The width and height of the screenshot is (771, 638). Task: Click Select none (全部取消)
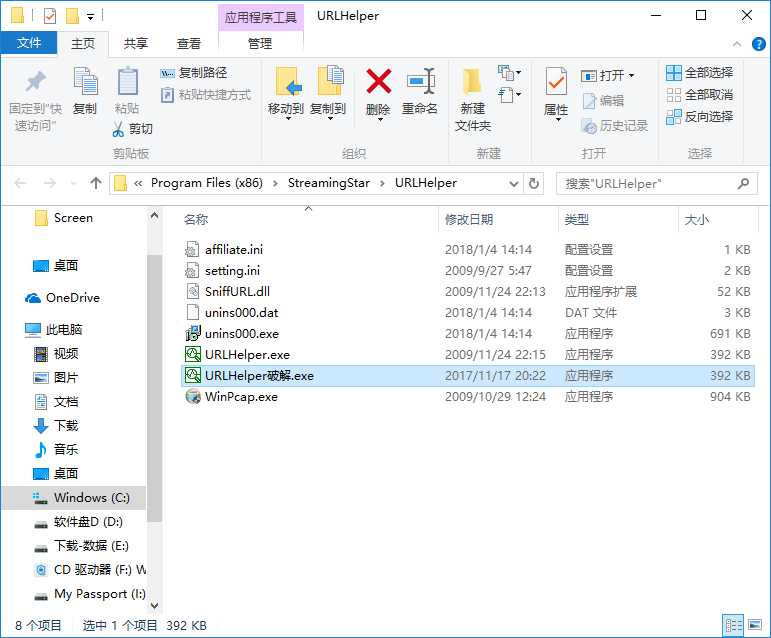click(700, 94)
